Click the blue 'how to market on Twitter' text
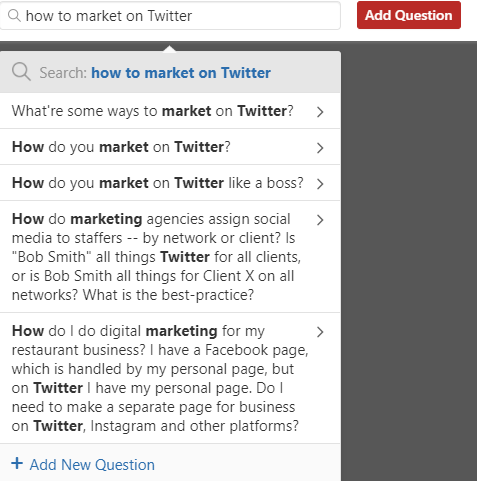The width and height of the screenshot is (477, 481). [181, 73]
